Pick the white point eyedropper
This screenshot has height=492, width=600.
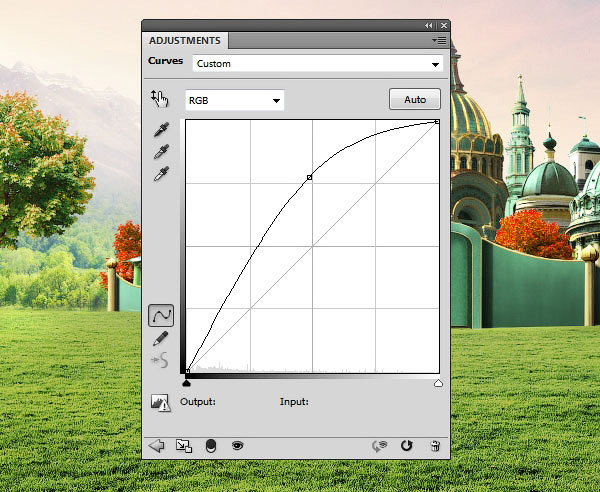[161, 174]
